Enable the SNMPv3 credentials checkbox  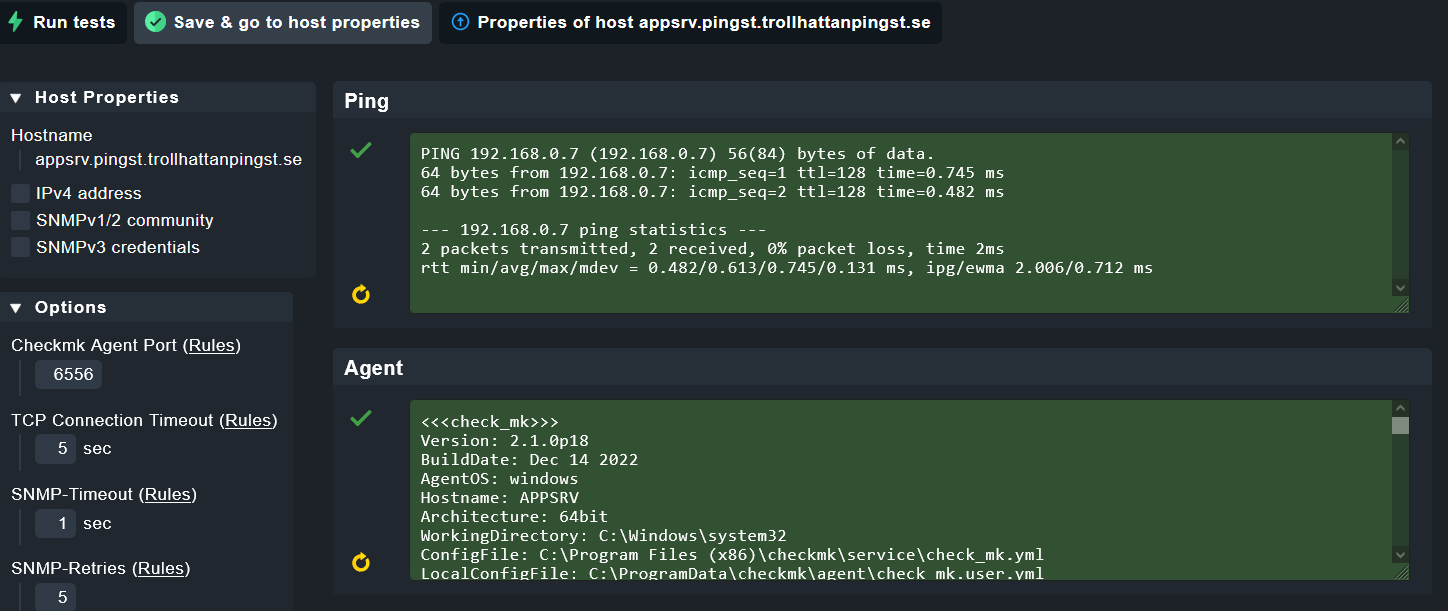tap(20, 247)
